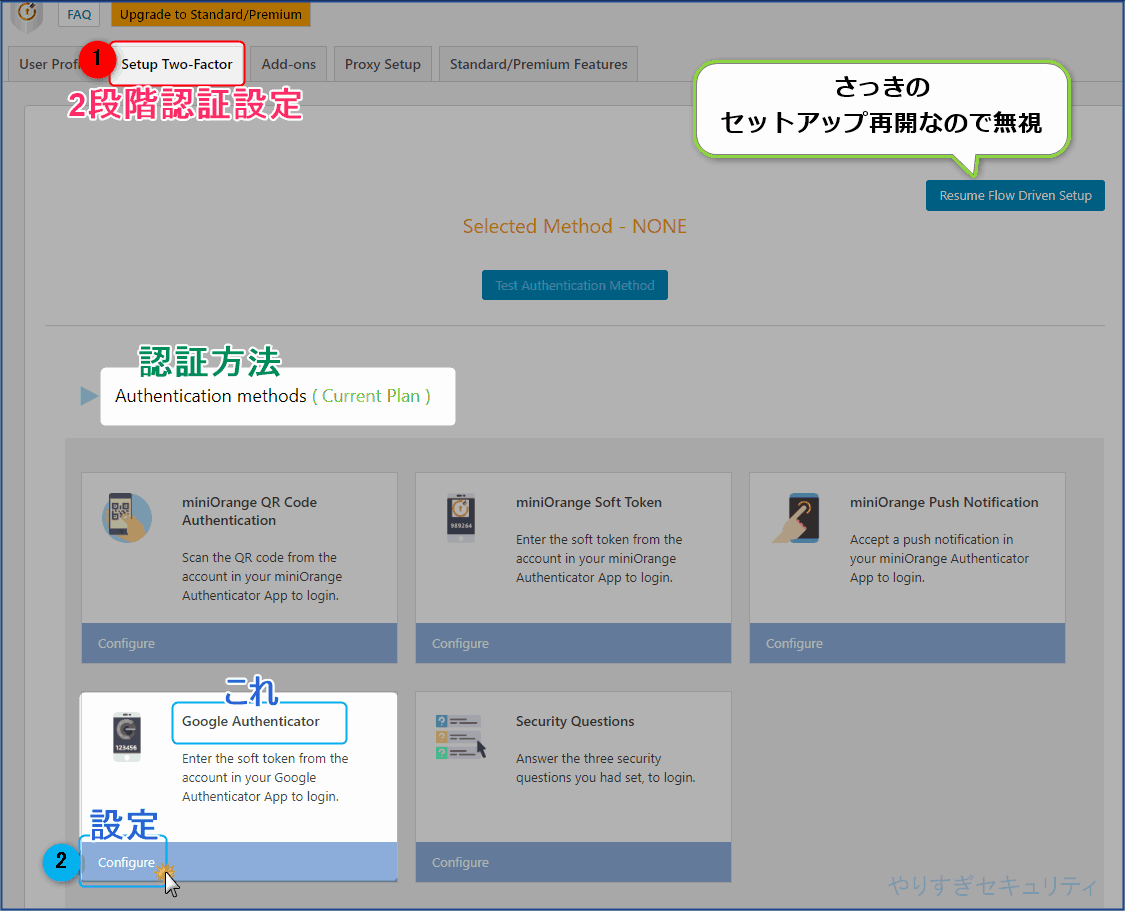Viewport: 1125px width, 911px height.
Task: Open the FAQ button
Action: 79,14
